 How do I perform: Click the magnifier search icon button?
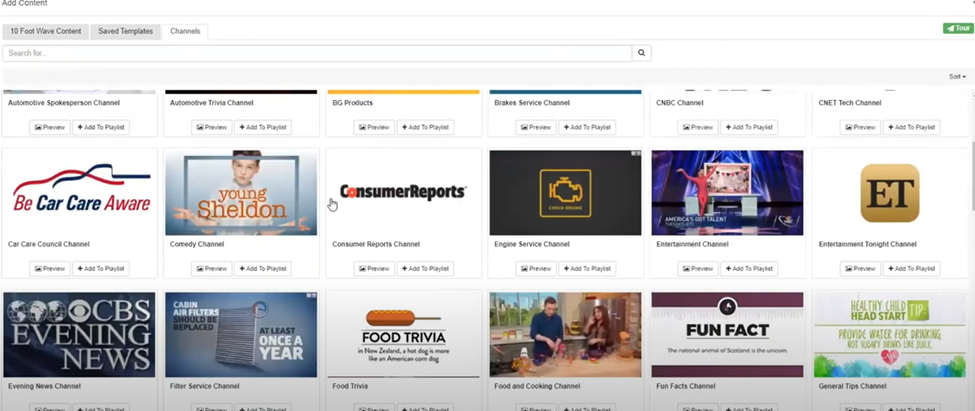[642, 53]
